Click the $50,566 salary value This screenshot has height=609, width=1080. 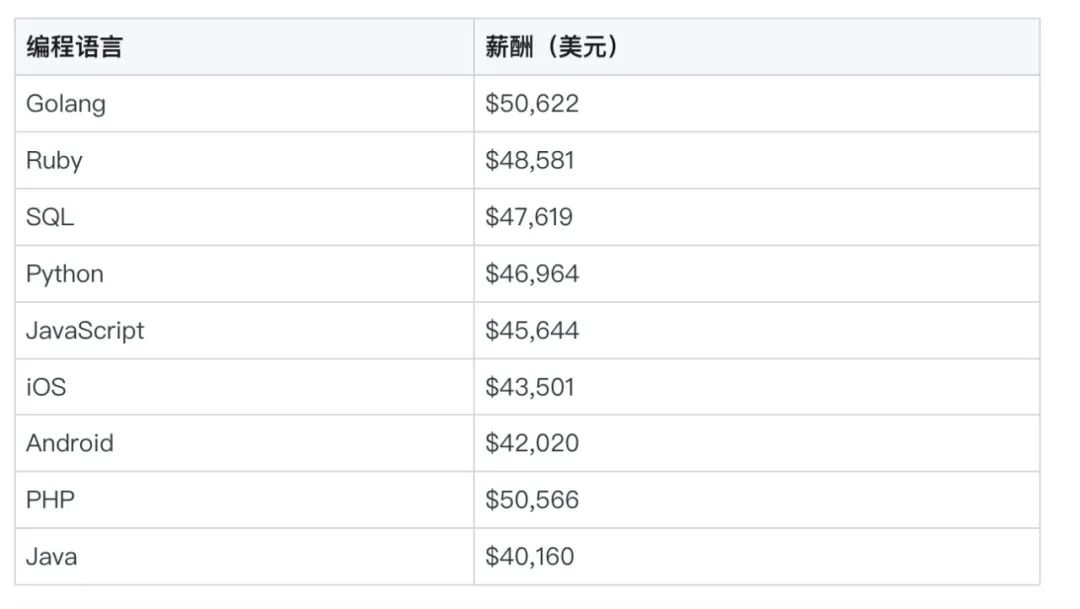click(x=532, y=500)
